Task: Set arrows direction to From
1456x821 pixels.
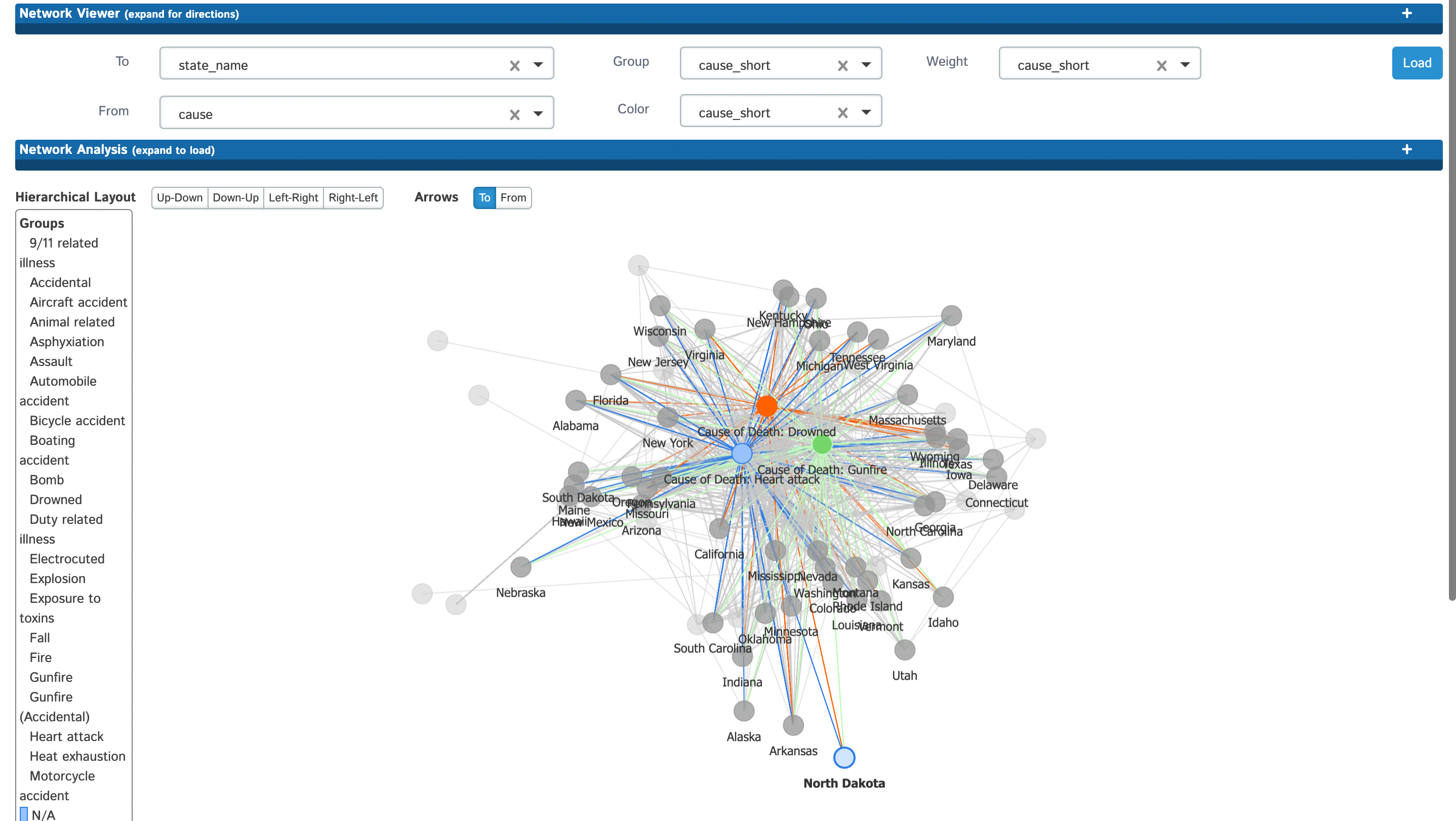Action: click(x=513, y=198)
